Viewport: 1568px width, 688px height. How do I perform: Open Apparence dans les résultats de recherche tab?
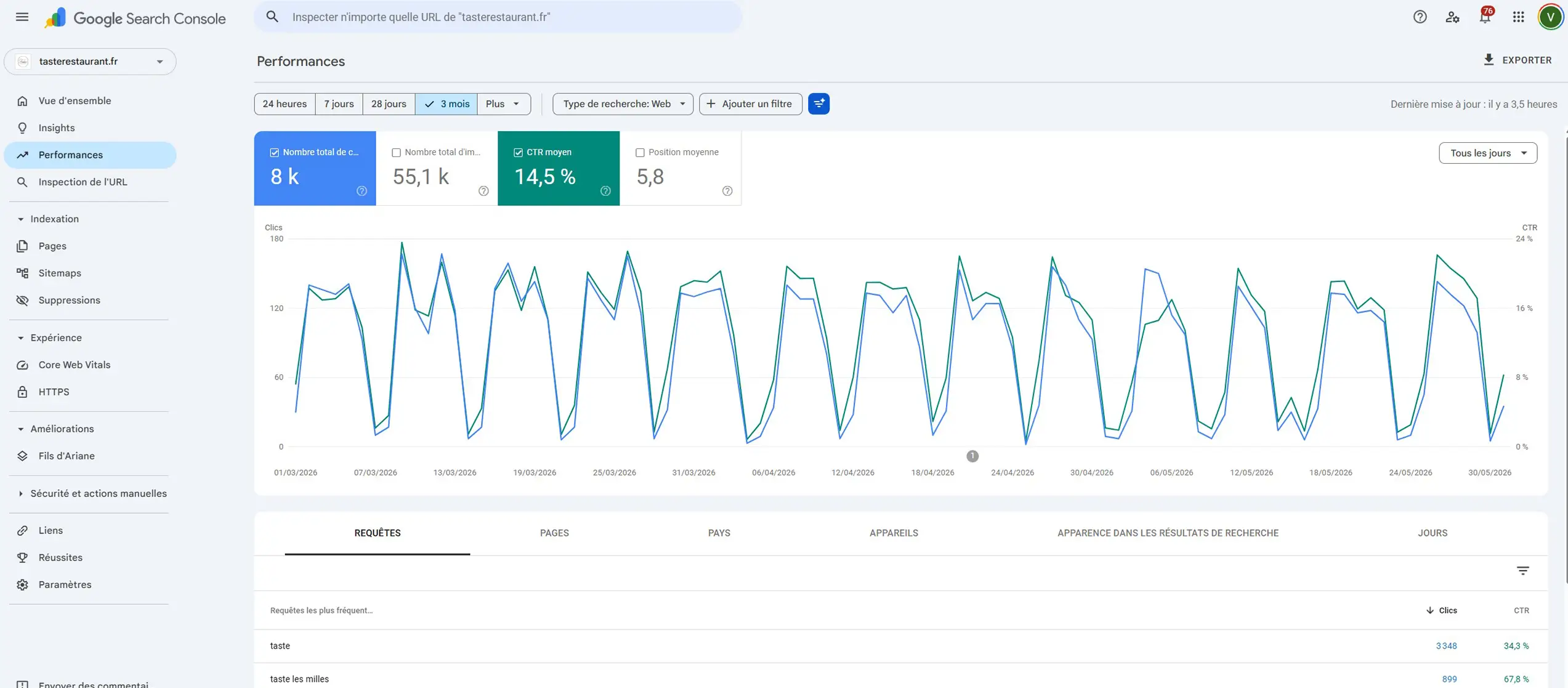coord(1168,533)
